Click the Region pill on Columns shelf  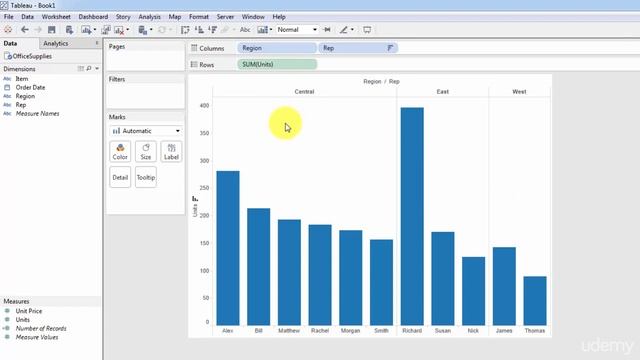pos(277,48)
